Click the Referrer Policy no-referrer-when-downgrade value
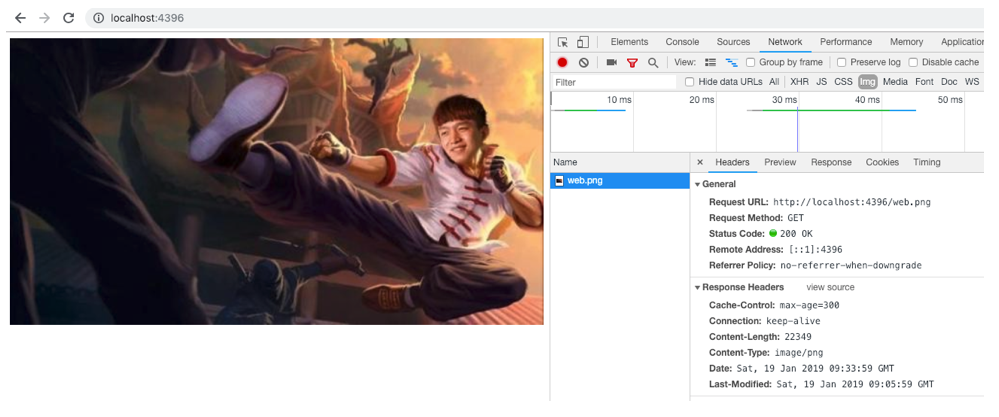999x417 pixels. [x=851, y=265]
